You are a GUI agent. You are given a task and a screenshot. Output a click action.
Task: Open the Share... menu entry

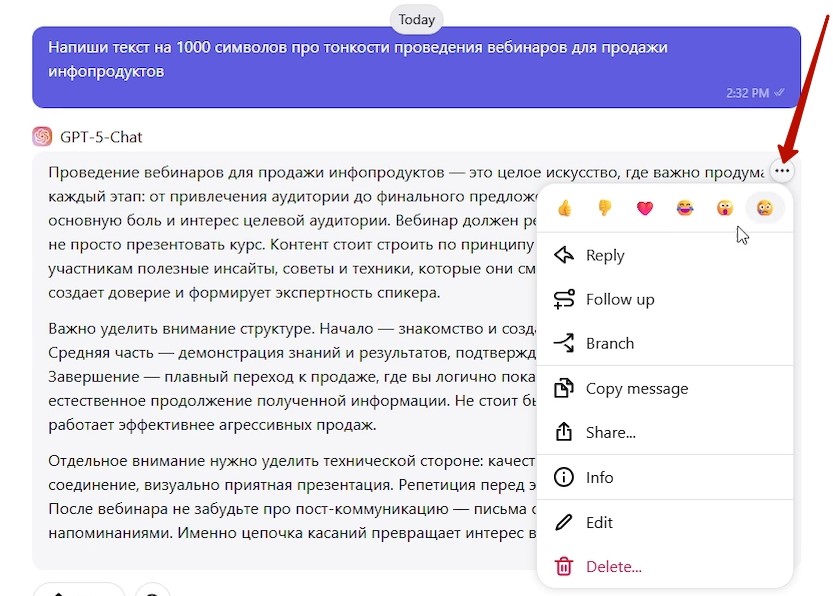point(610,432)
